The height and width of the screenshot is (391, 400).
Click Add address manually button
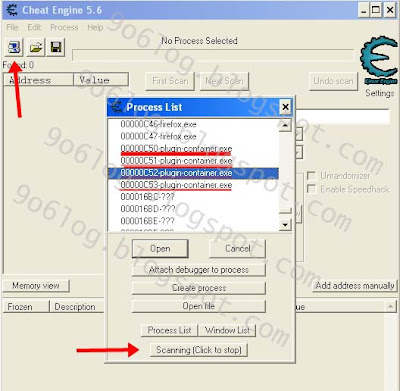pos(355,286)
